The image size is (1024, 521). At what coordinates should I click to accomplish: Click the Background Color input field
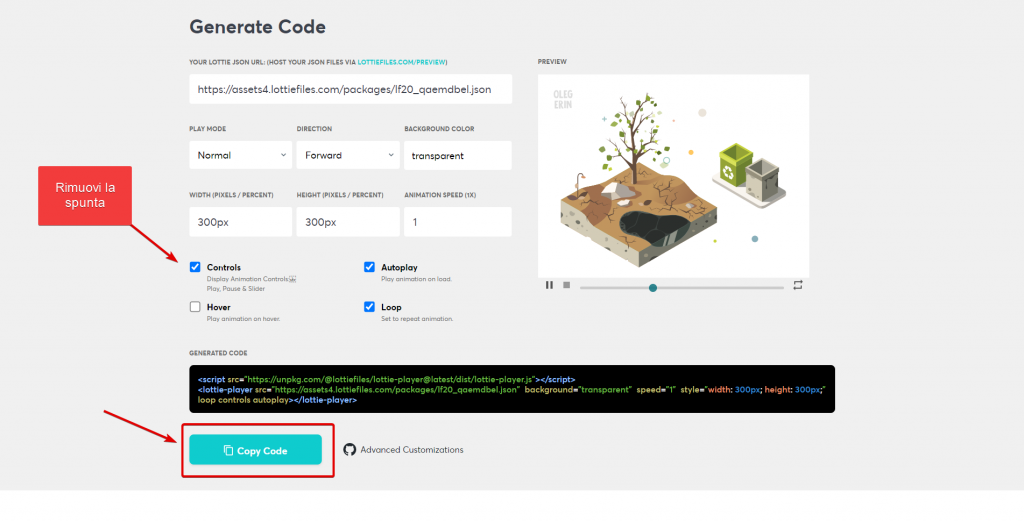point(457,155)
